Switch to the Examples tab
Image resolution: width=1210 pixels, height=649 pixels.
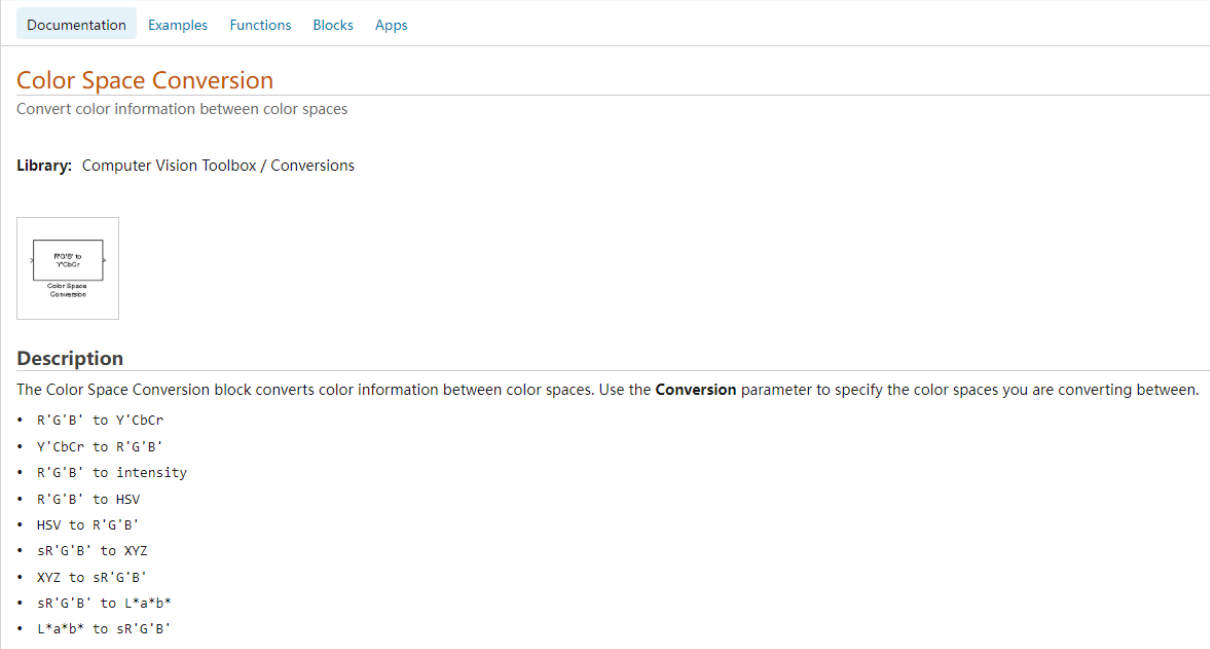click(x=178, y=25)
